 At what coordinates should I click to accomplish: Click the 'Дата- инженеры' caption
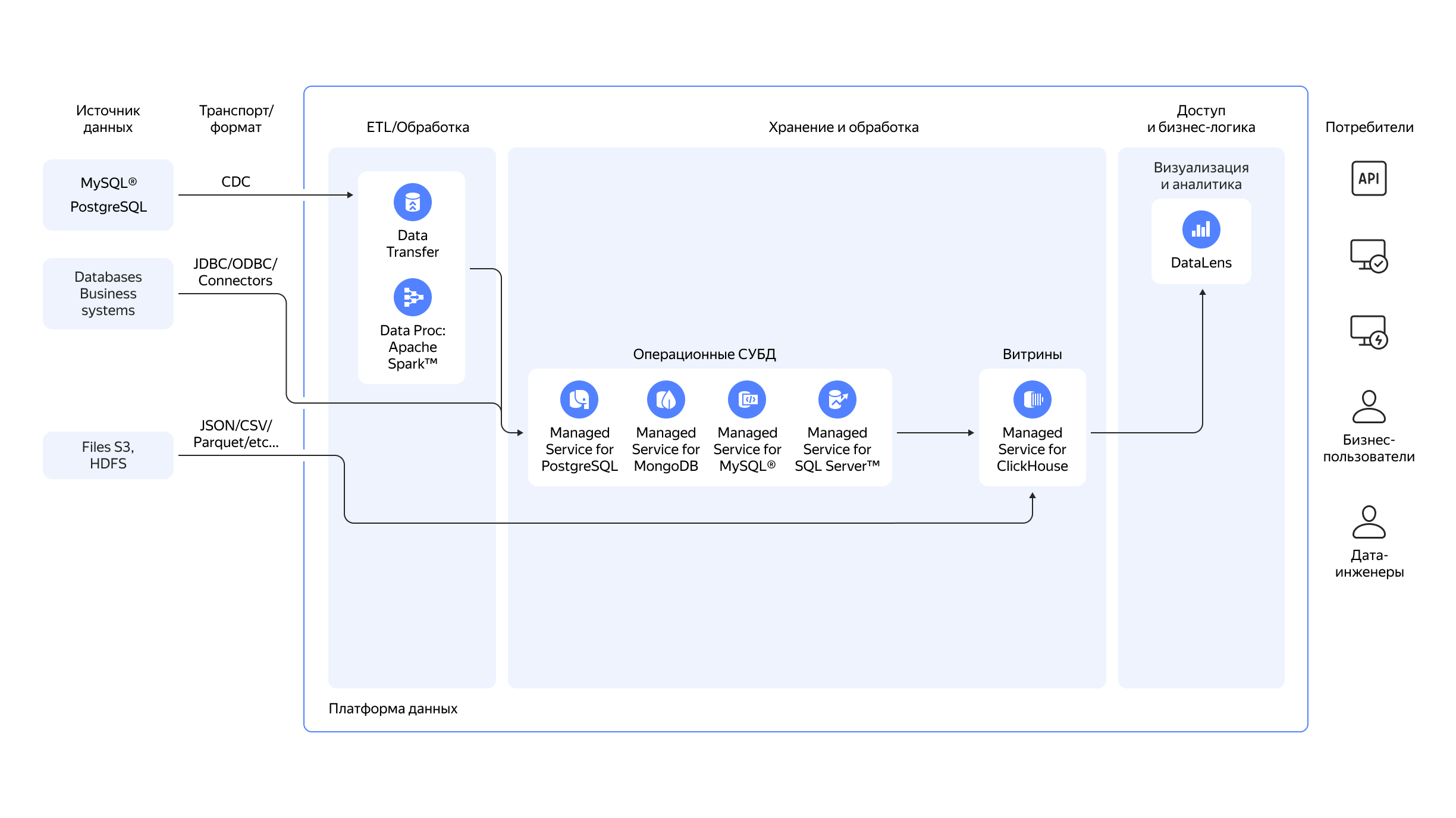pos(1369,564)
